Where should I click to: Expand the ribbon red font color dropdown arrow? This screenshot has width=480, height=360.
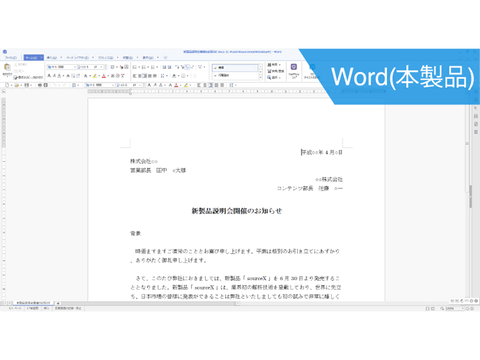[x=108, y=76]
